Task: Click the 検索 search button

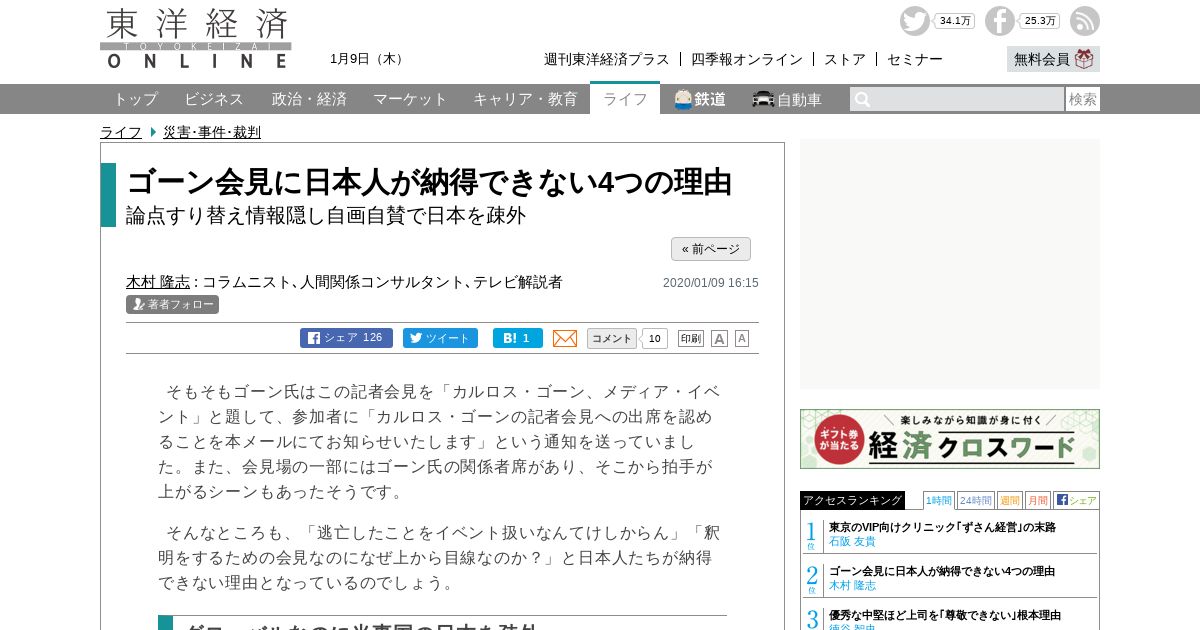Action: (x=1083, y=99)
